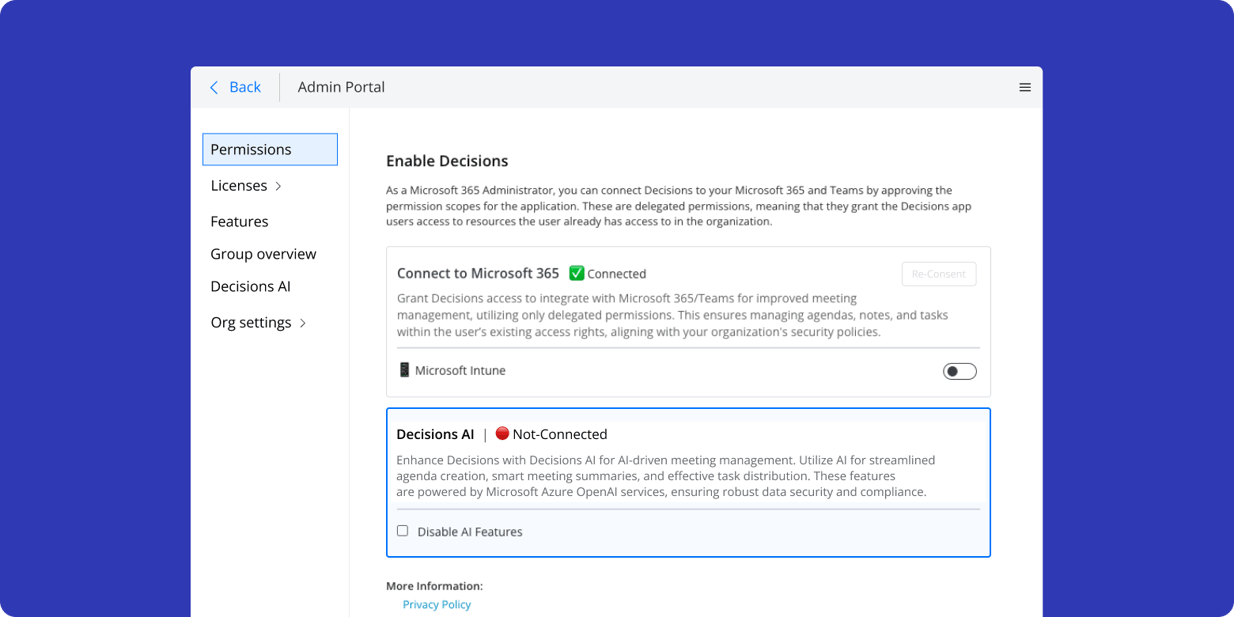Click the Re-Consent button
The height and width of the screenshot is (617, 1234).
click(x=938, y=273)
